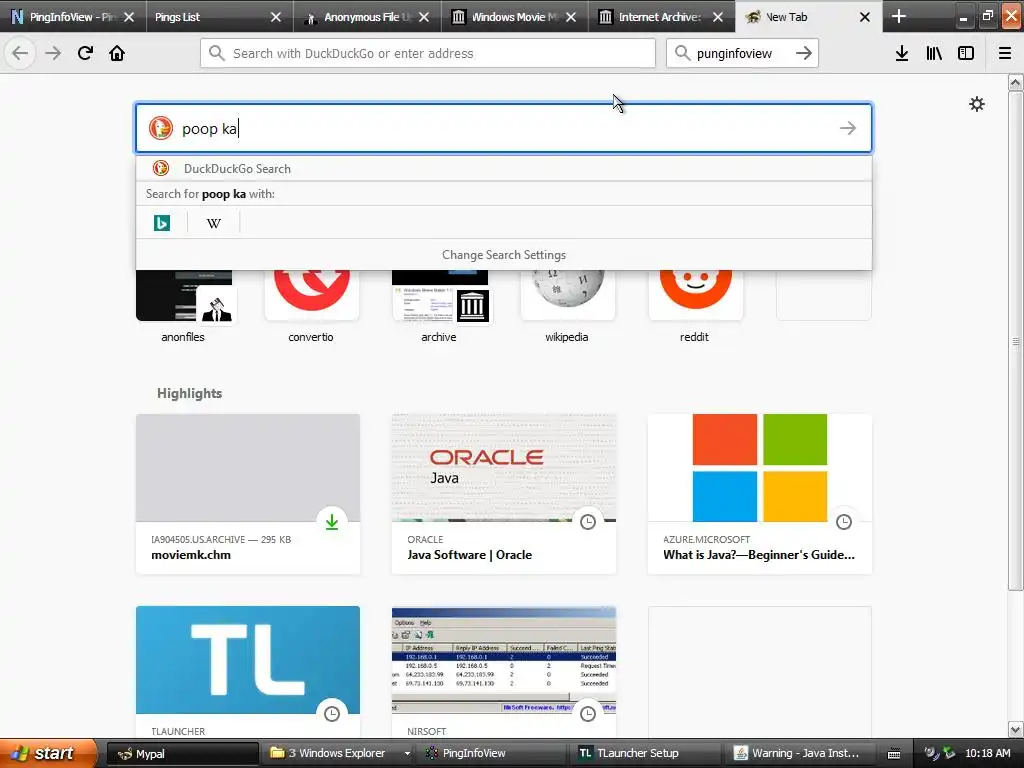
Task: Open the reddit top site
Action: [695, 307]
